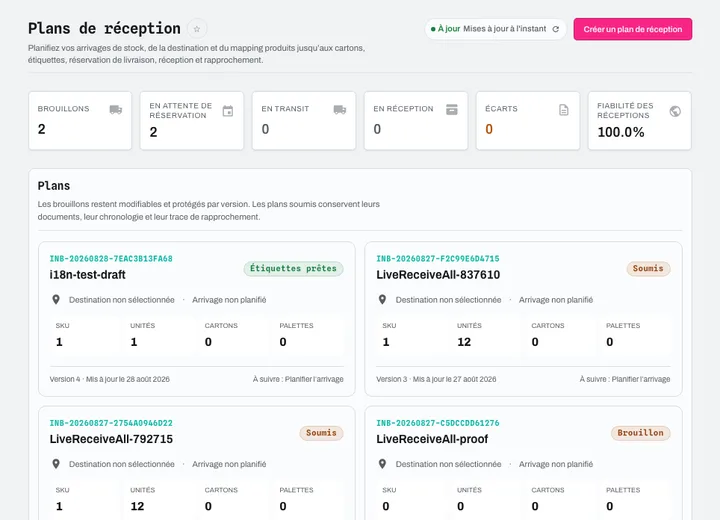This screenshot has width=720, height=520.
Task: Open the LiveReceiveAll-837610 plan
Action: point(438,275)
